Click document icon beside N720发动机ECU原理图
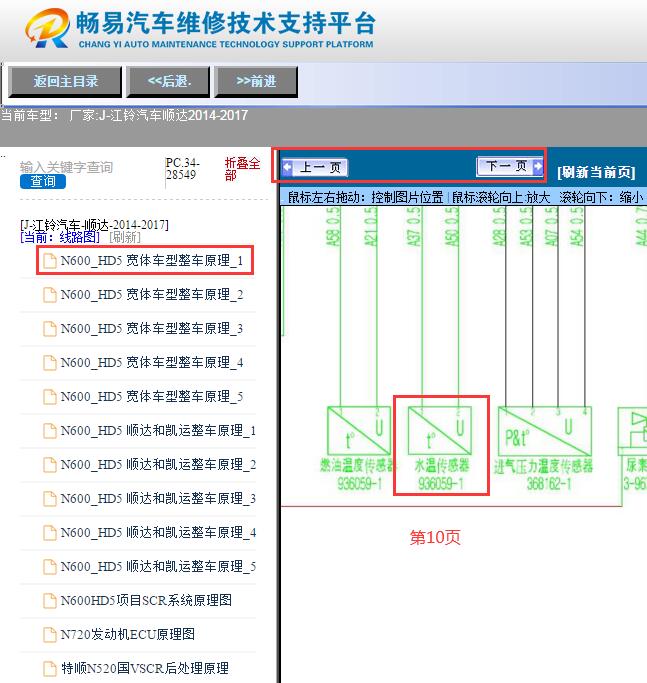This screenshot has height=683, width=647. (x=50, y=634)
